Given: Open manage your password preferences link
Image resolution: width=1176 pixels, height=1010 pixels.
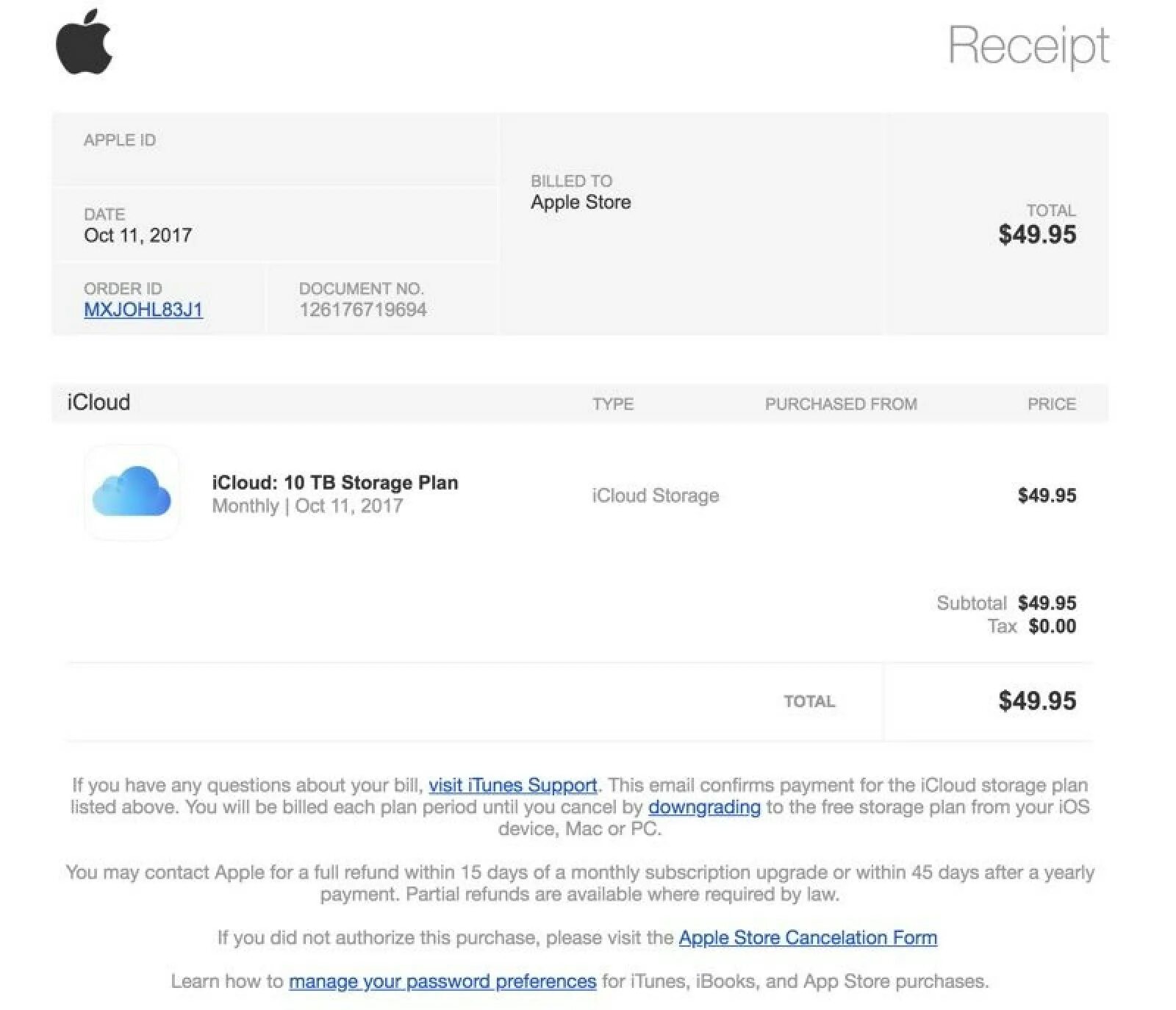Looking at the screenshot, I should (x=442, y=981).
